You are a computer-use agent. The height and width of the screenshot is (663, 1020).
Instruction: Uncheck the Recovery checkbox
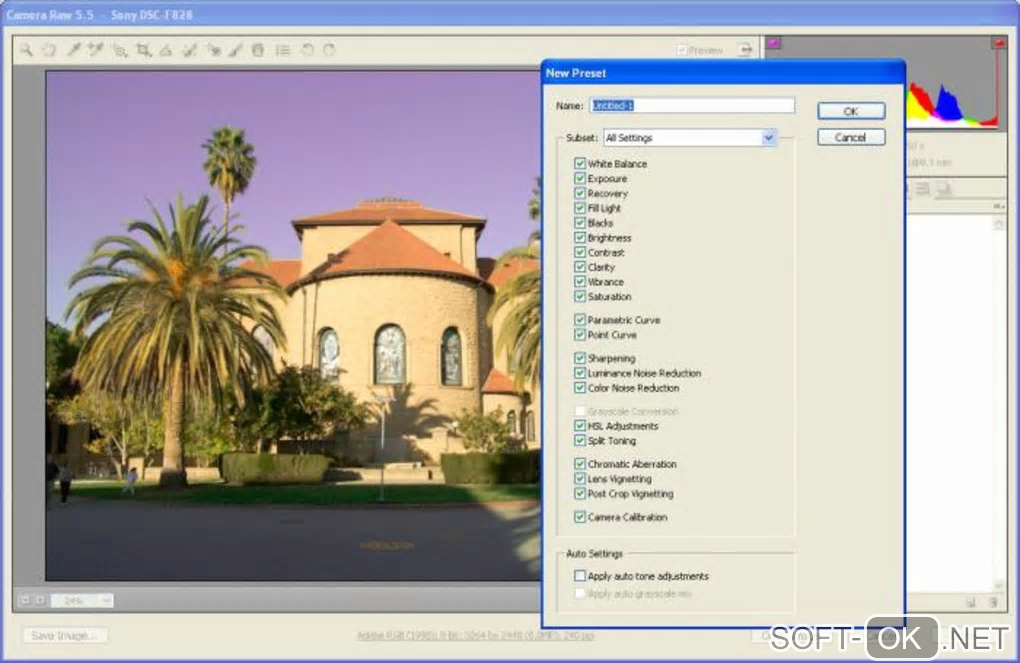click(x=580, y=193)
